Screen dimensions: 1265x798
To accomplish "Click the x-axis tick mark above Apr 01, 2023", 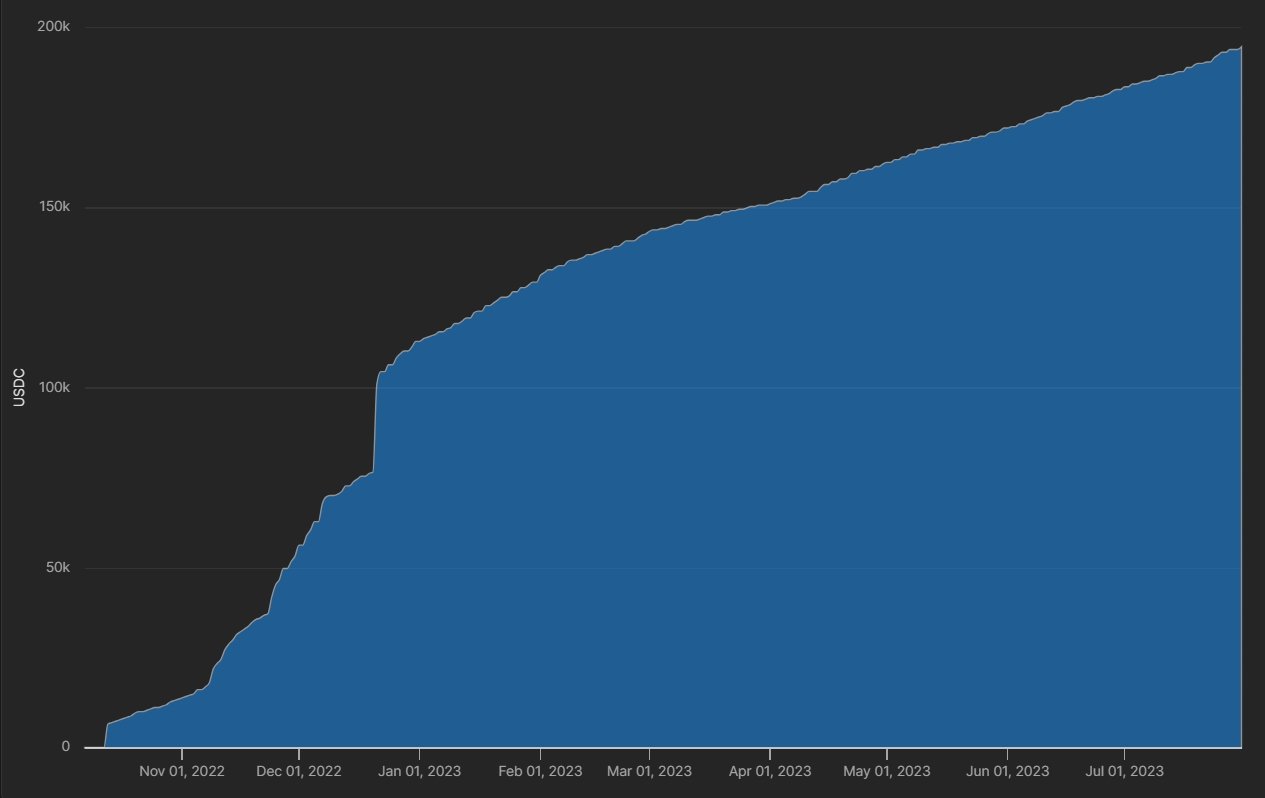I will 770,751.
